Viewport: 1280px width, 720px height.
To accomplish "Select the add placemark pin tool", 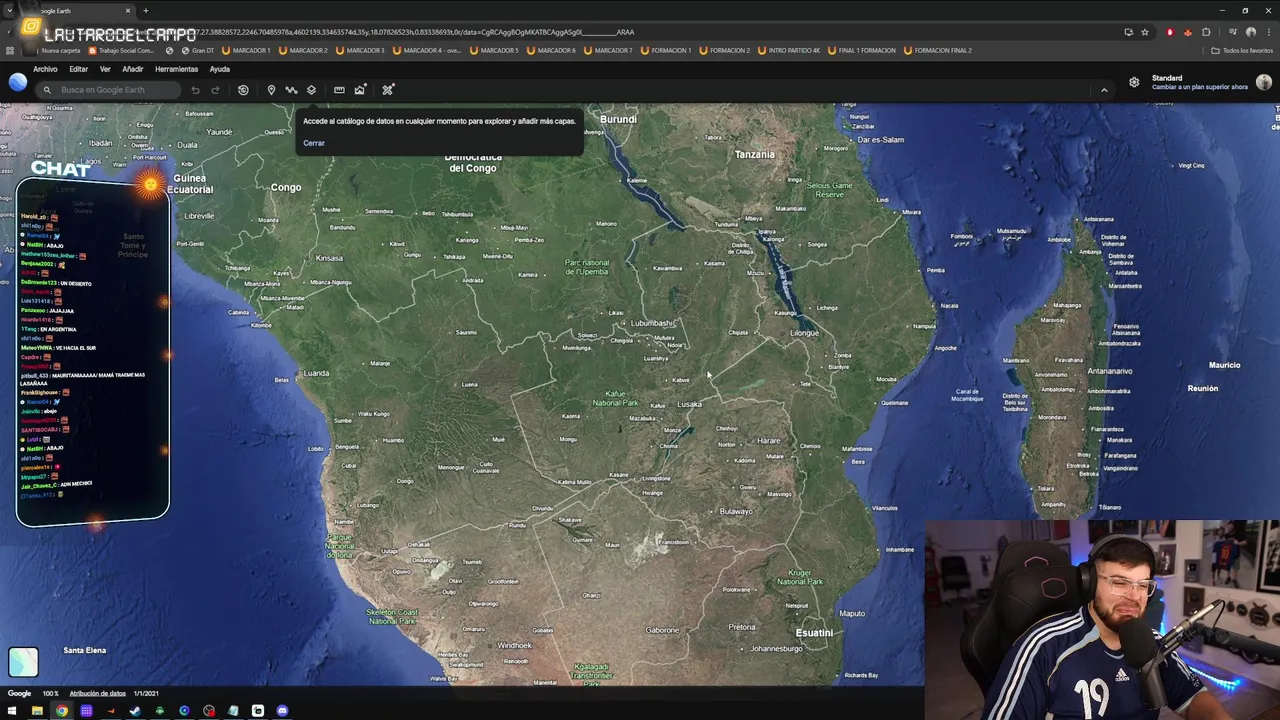I will pyautogui.click(x=271, y=90).
